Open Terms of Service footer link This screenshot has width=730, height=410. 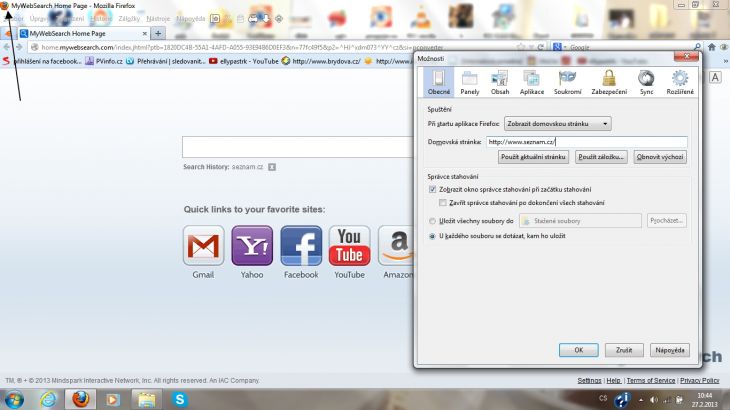tap(650, 381)
